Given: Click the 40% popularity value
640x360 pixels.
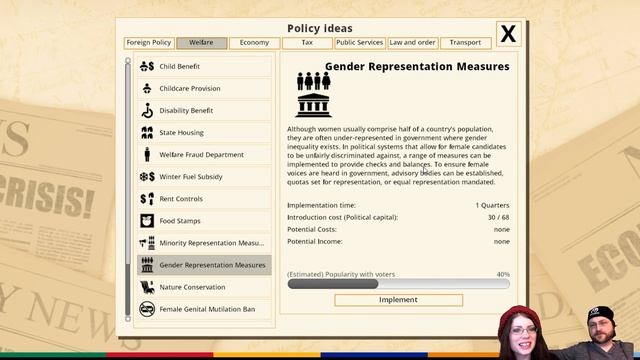Looking at the screenshot, I should (503, 274).
